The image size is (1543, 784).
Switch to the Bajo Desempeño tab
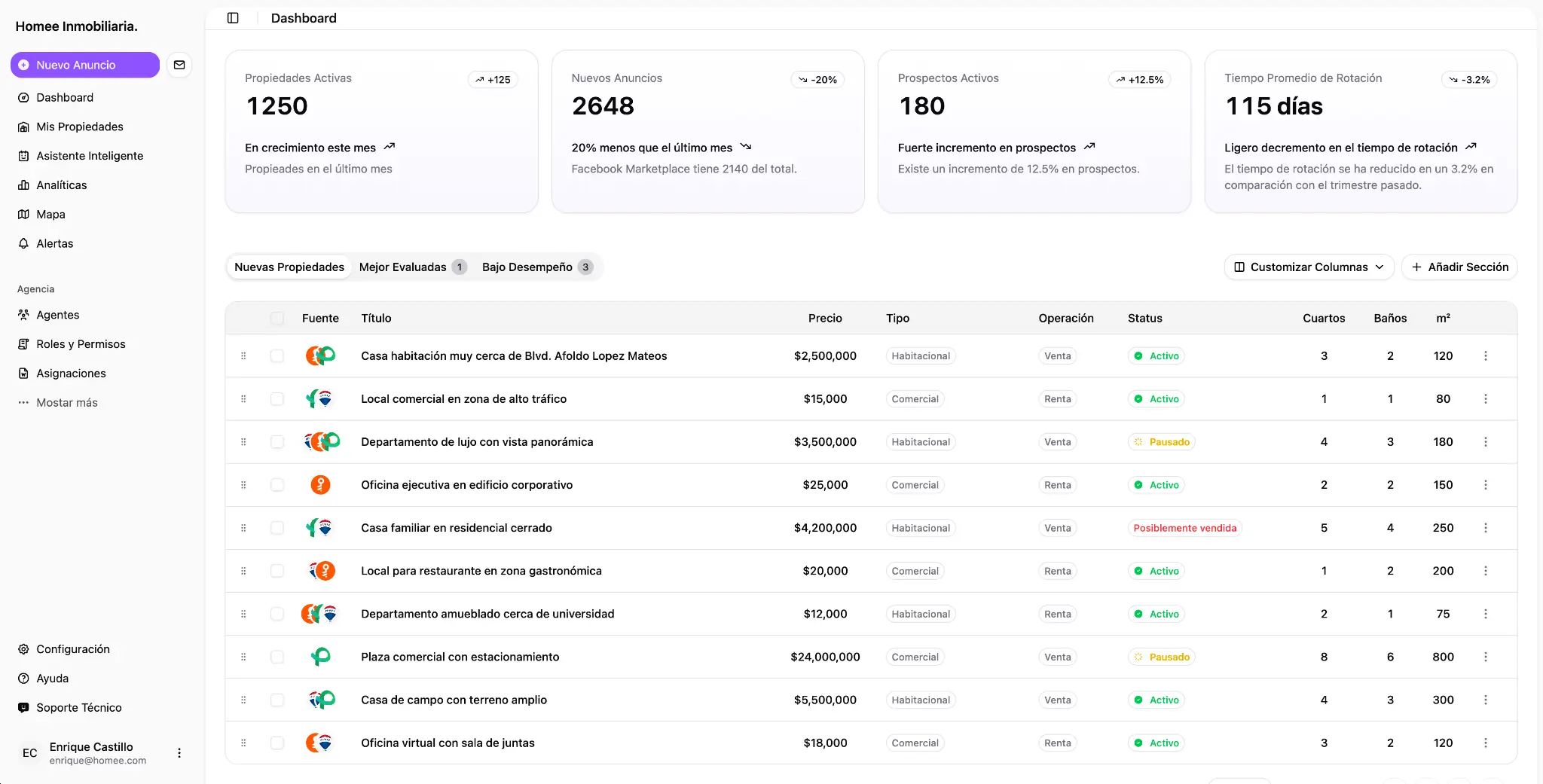536,267
